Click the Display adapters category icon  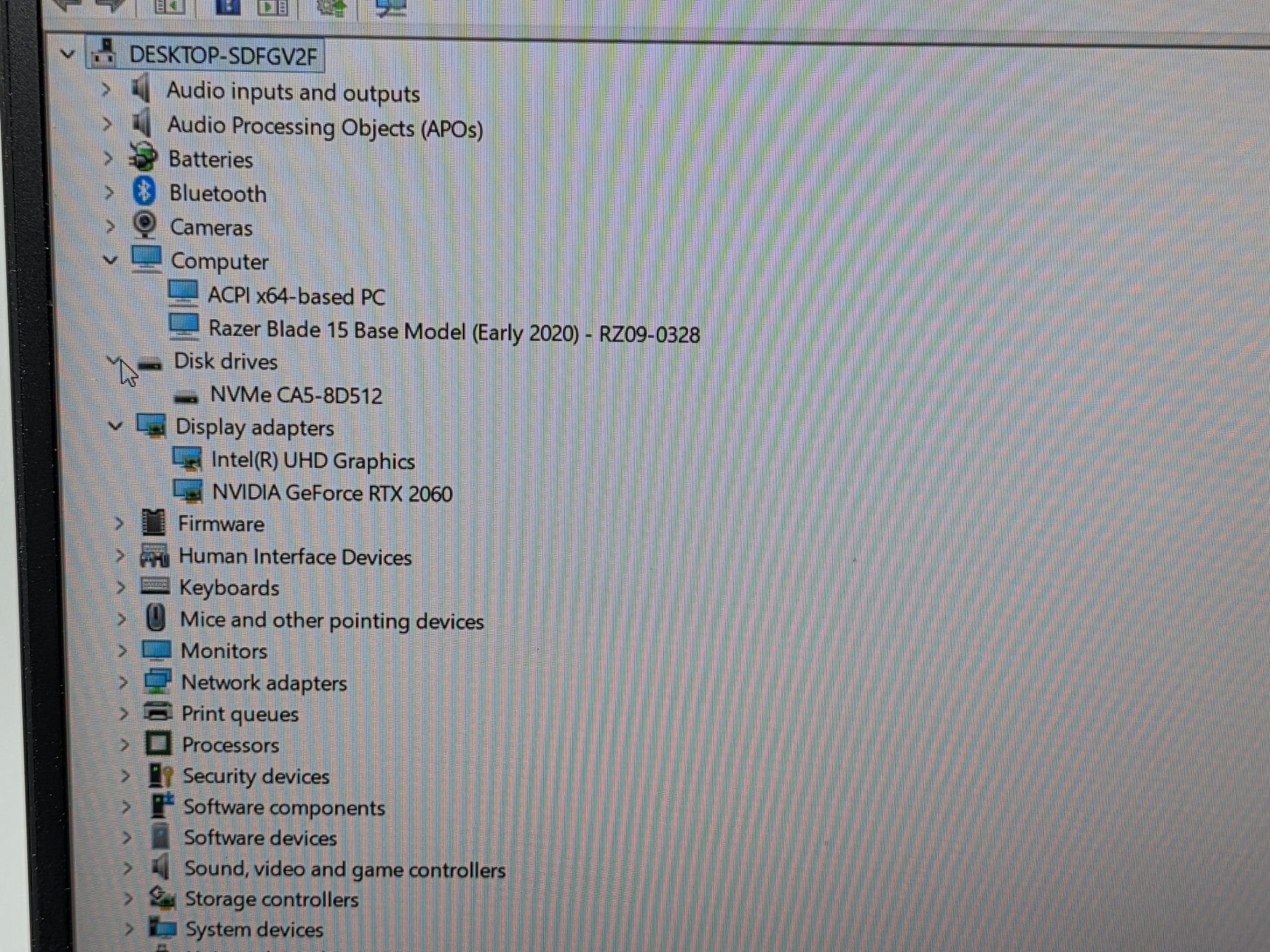pyautogui.click(x=151, y=427)
